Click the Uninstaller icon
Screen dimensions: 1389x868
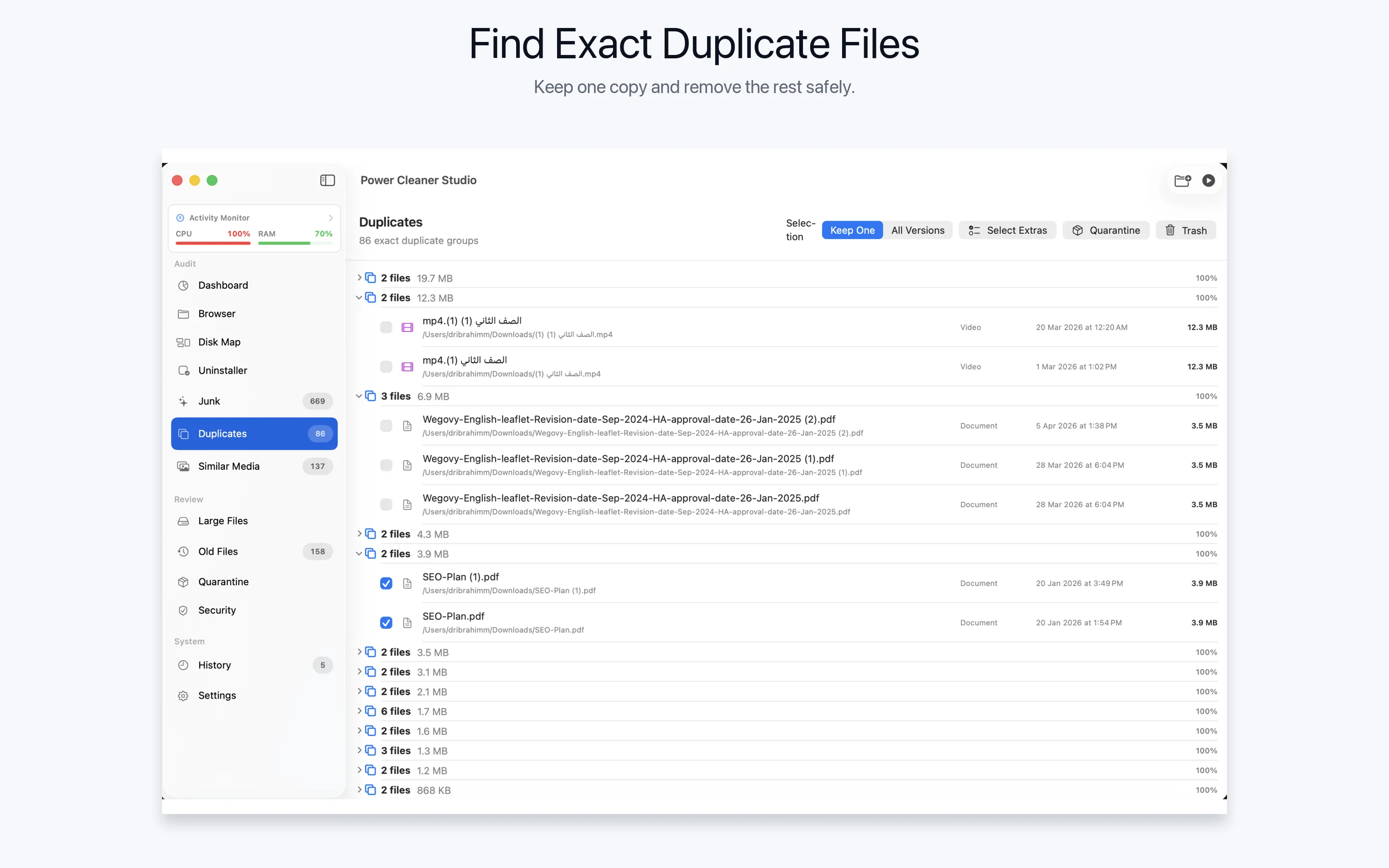pos(183,370)
